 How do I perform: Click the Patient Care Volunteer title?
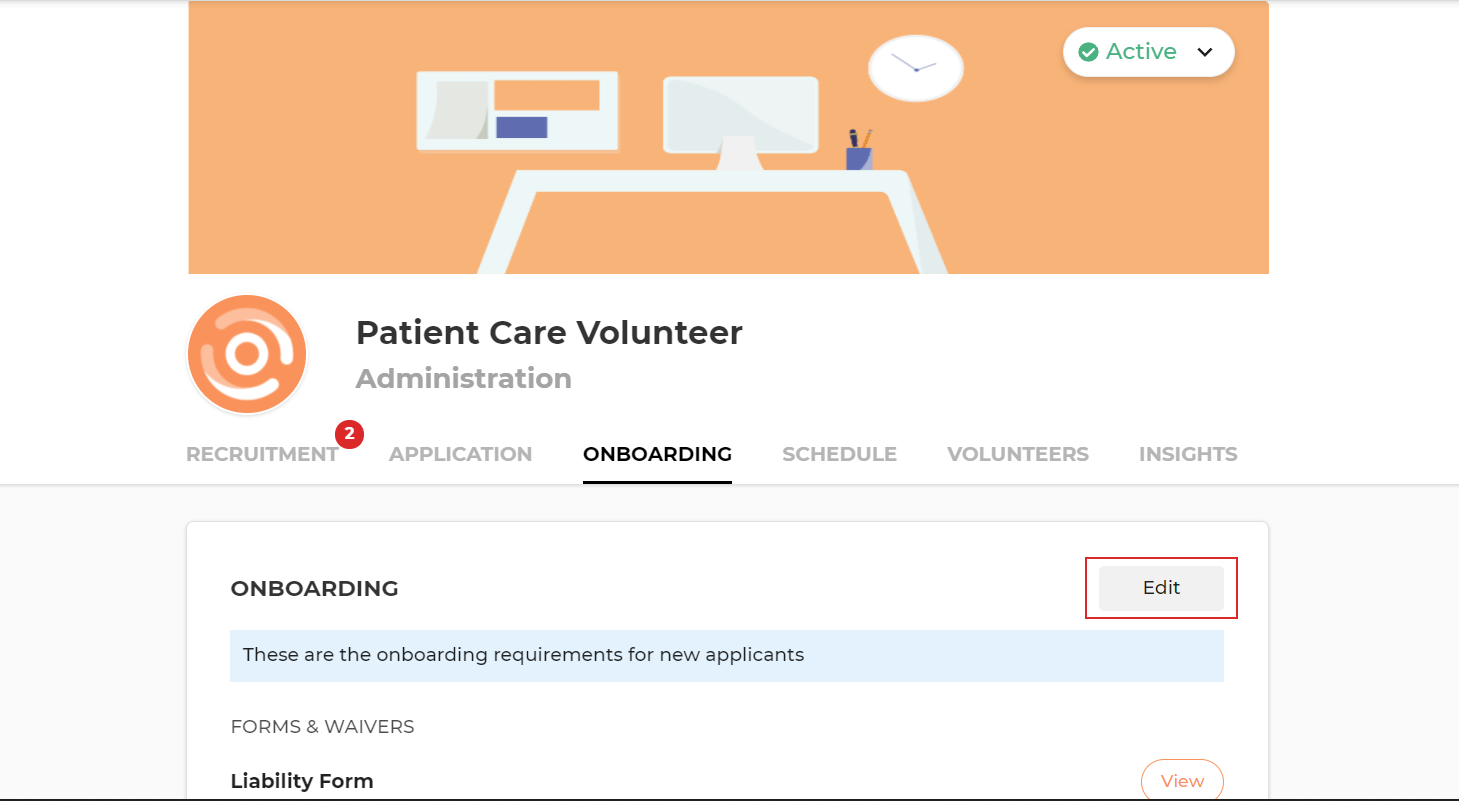click(549, 332)
